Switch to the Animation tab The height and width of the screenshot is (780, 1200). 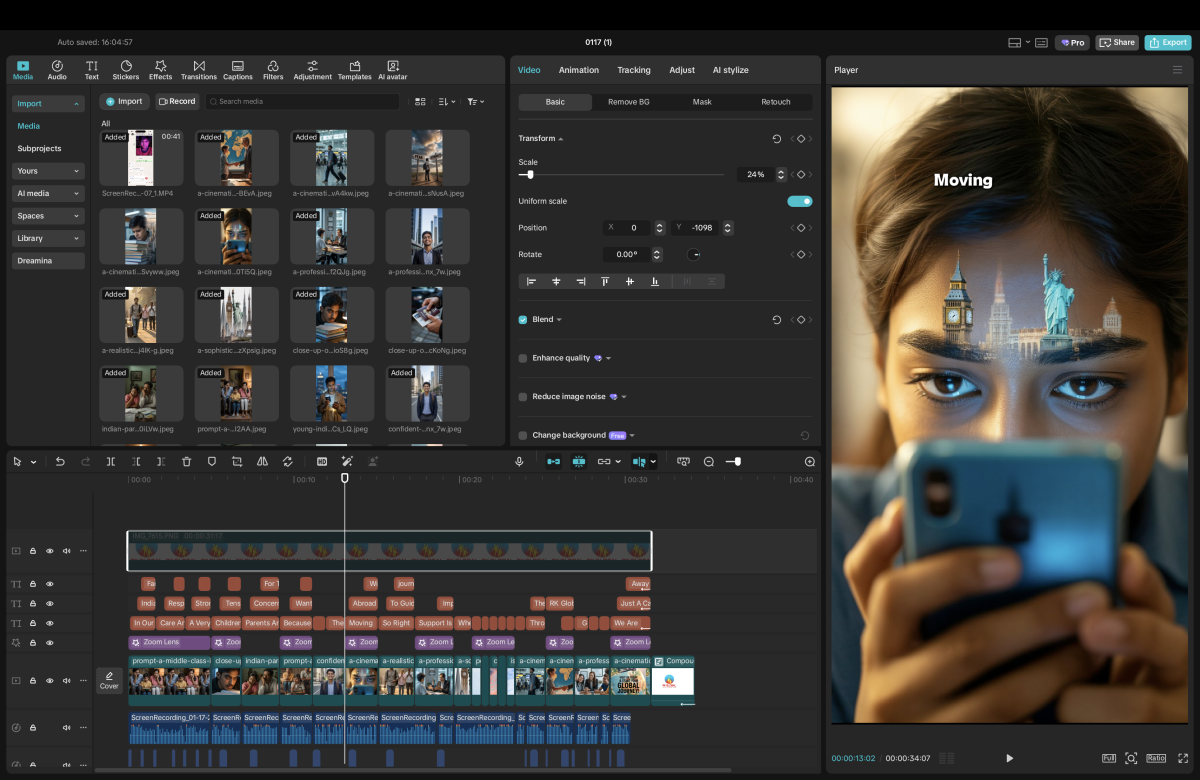point(578,70)
